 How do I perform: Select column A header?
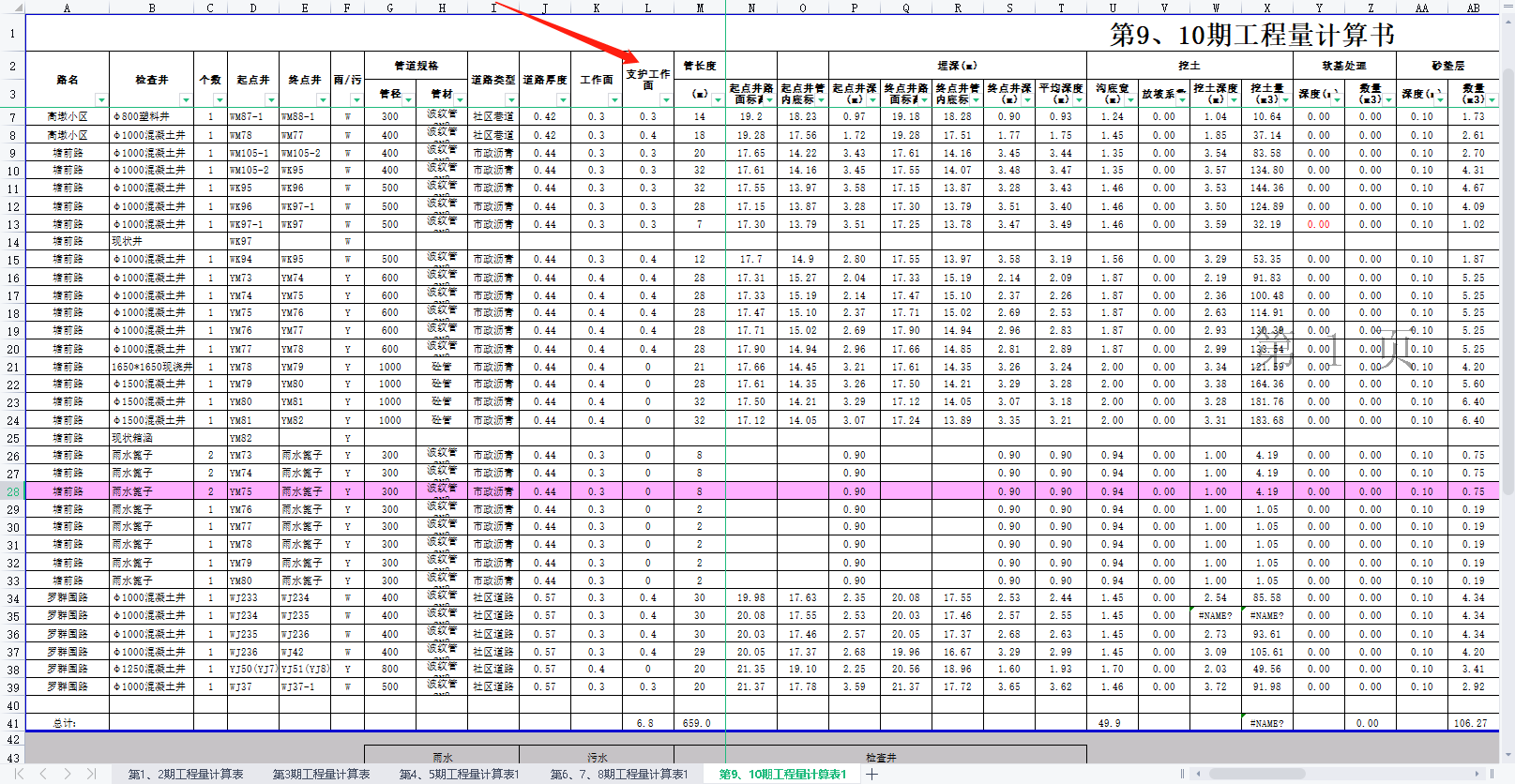coord(67,8)
